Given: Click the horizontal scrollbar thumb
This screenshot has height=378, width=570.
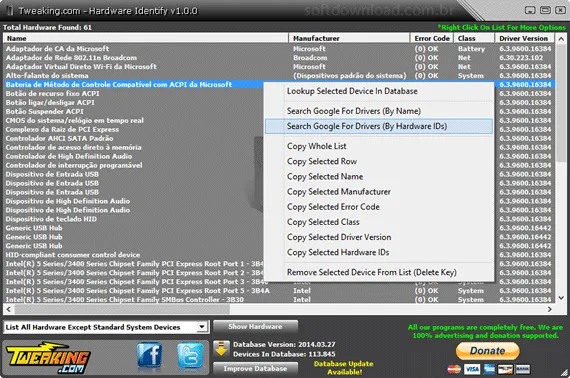Looking at the screenshot, I should 122,309.
